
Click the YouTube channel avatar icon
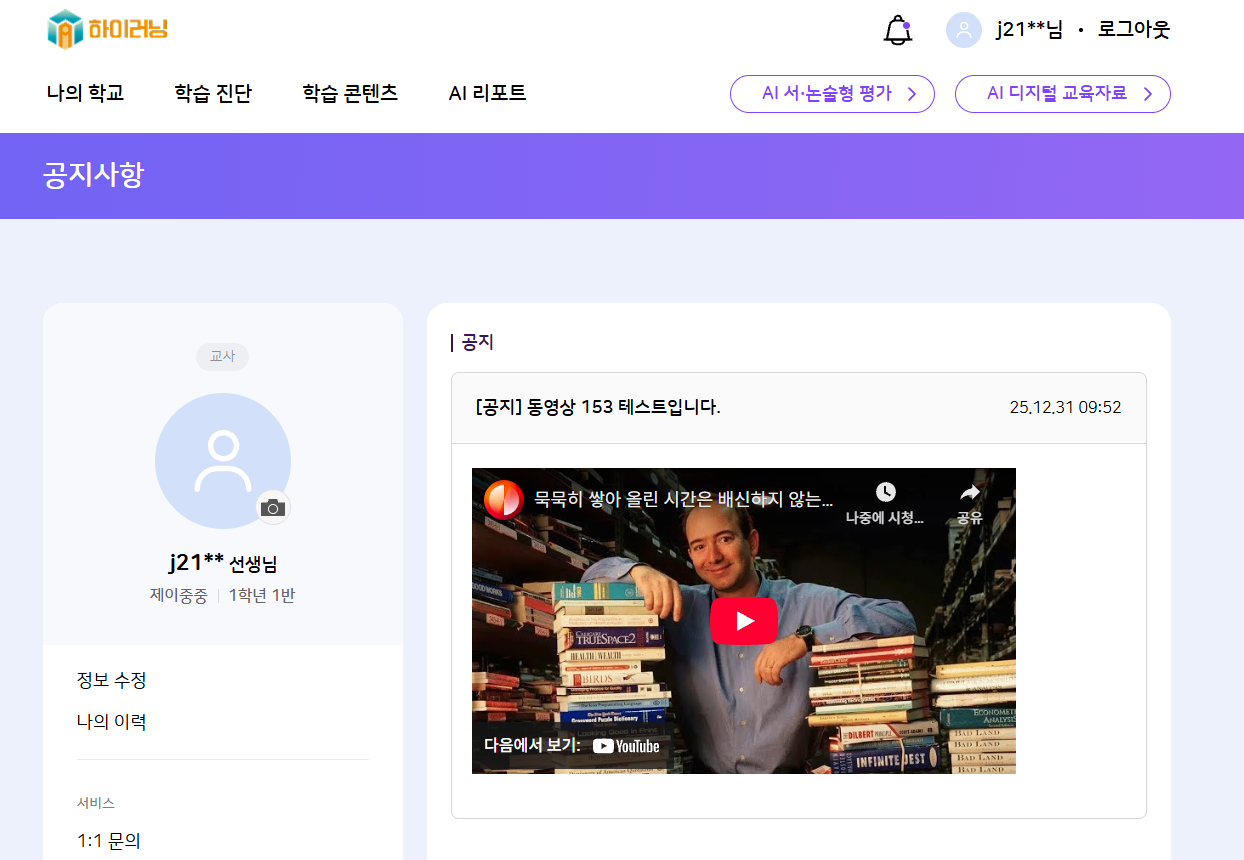(x=503, y=499)
